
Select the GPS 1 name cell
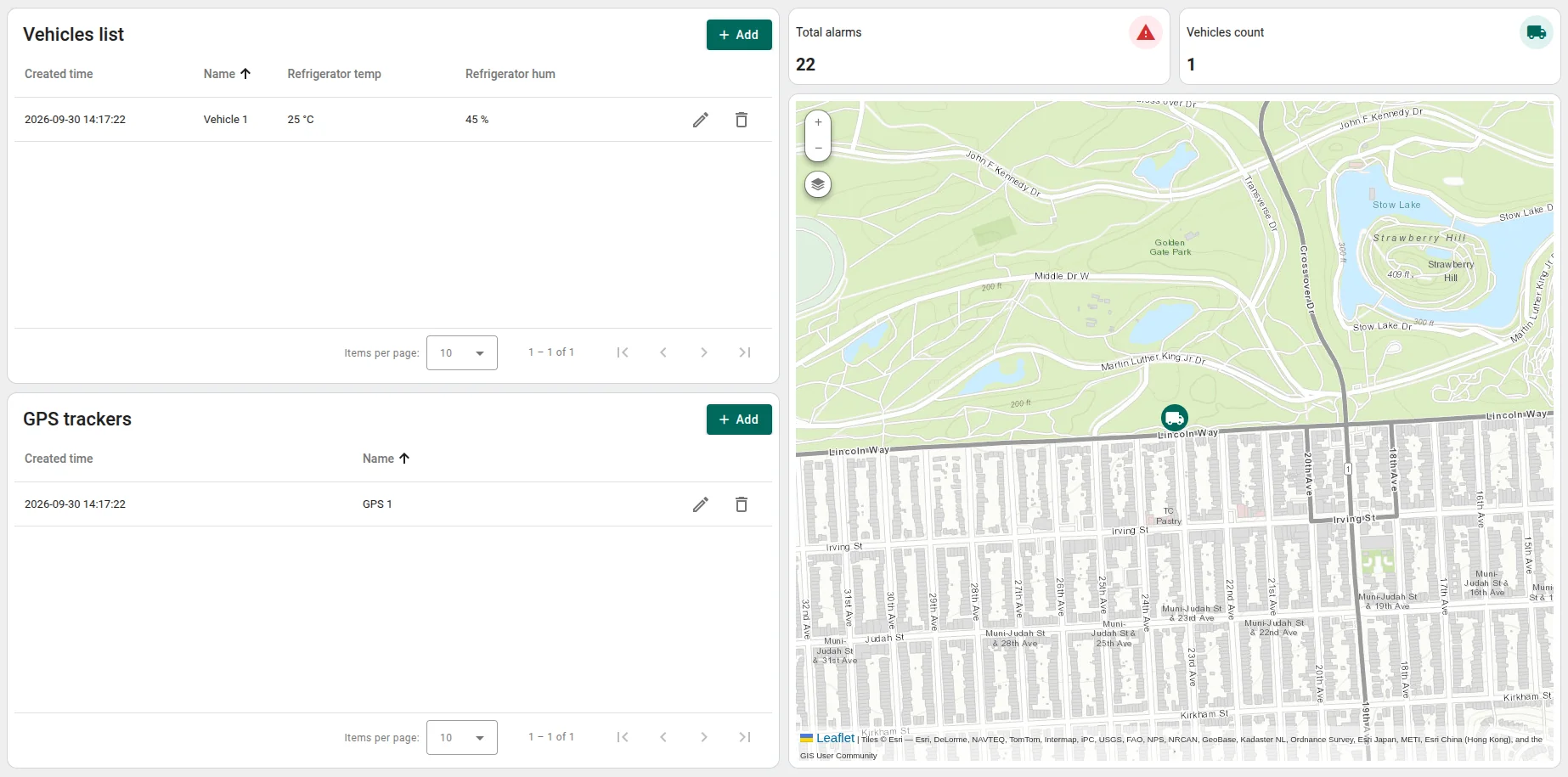coord(377,504)
